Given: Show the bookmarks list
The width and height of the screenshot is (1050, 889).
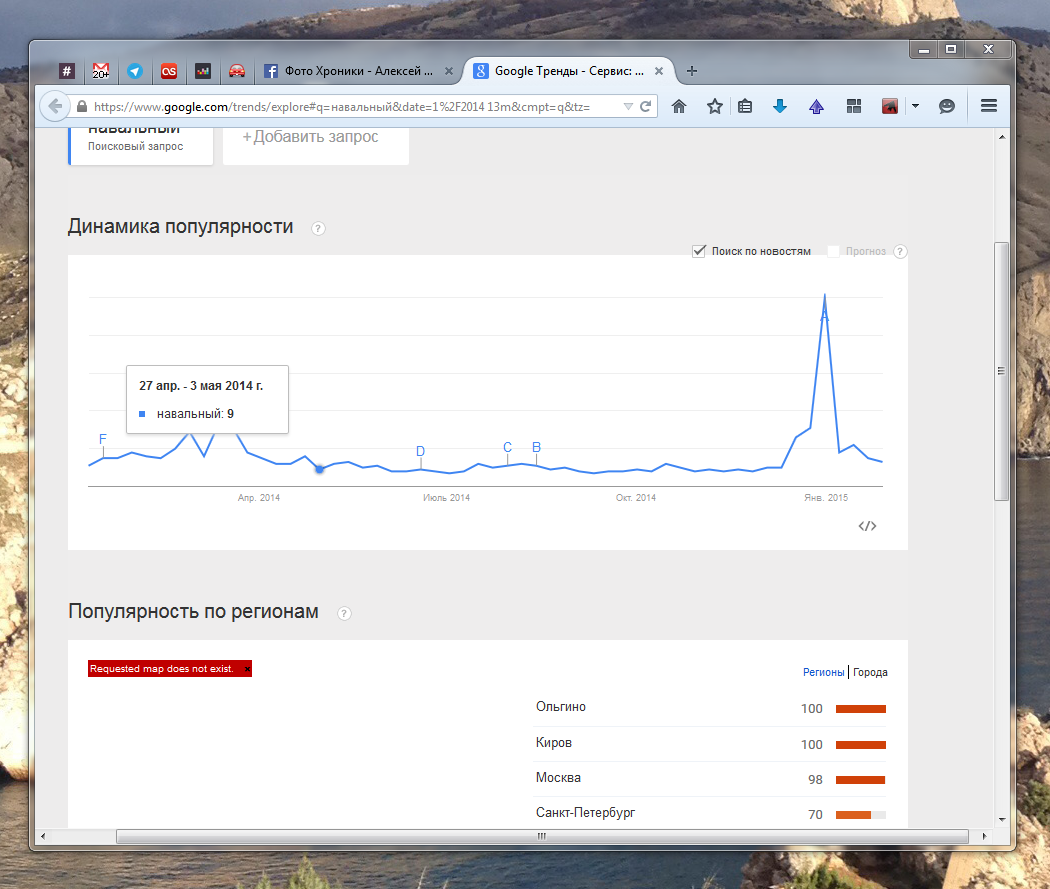Looking at the screenshot, I should 745,106.
